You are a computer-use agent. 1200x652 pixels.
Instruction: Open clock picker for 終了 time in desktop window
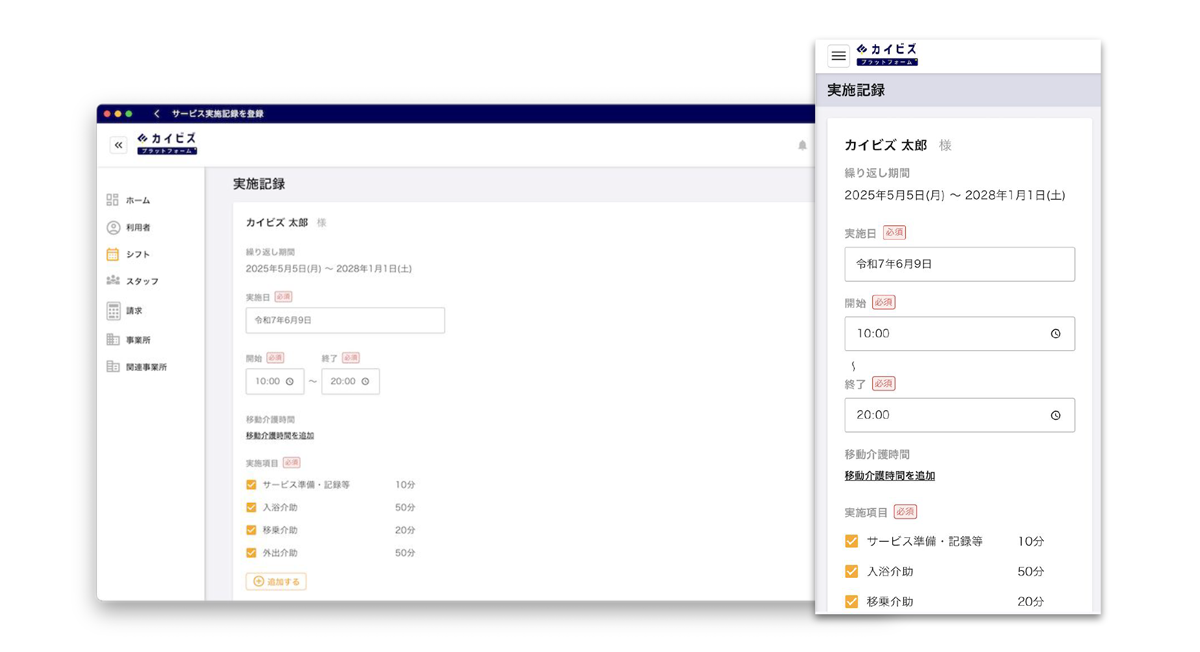(365, 381)
